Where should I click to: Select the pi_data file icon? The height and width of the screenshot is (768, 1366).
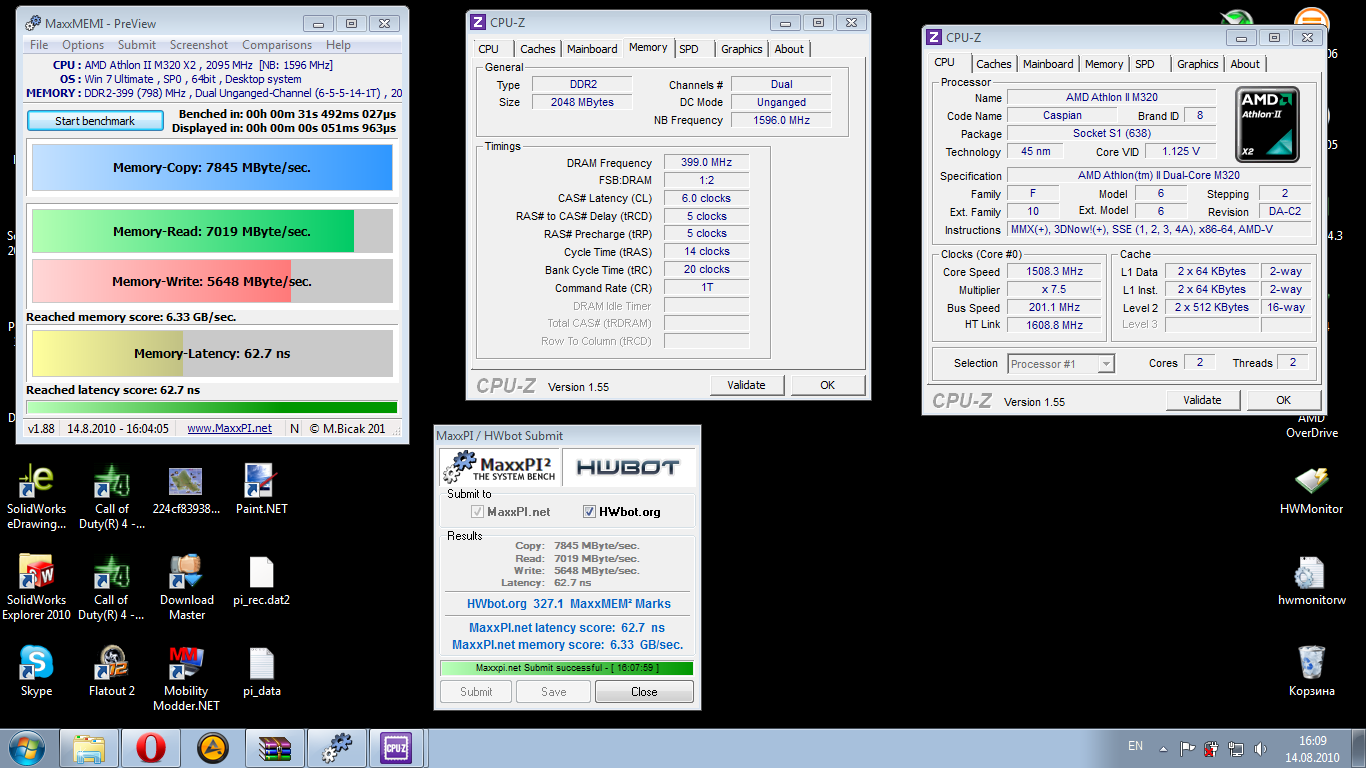point(261,671)
